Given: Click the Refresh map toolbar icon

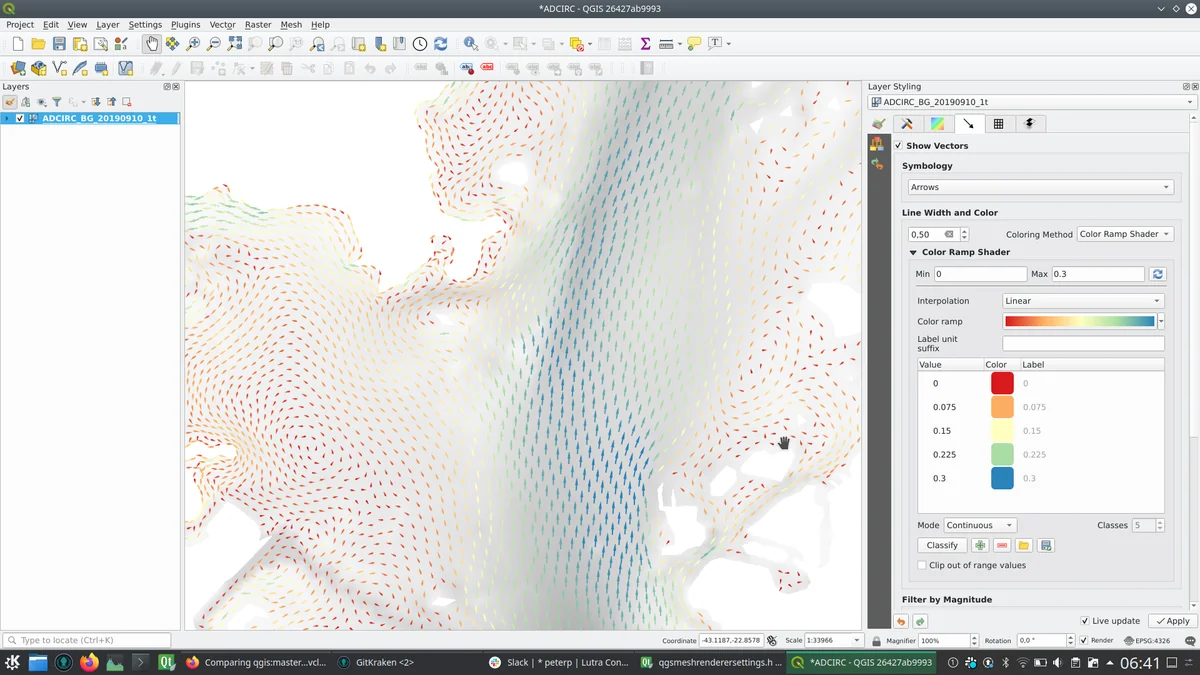Looking at the screenshot, I should pyautogui.click(x=440, y=44).
